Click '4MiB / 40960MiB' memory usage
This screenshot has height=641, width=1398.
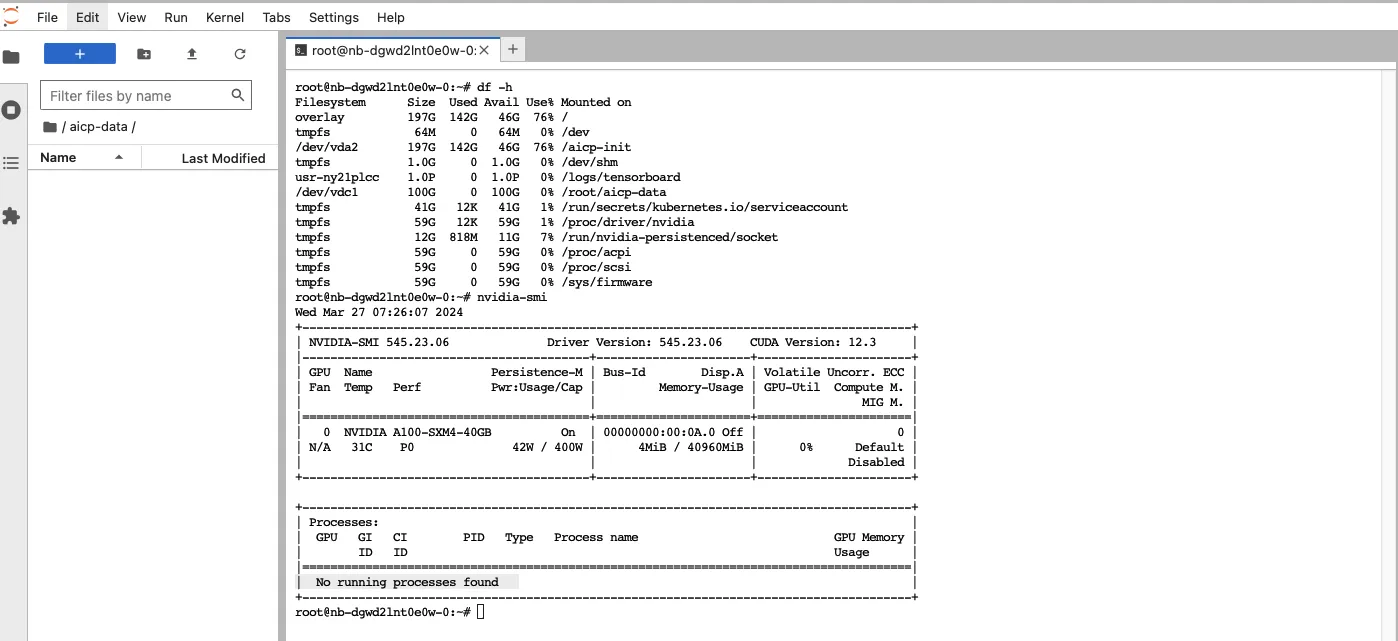tap(691, 447)
